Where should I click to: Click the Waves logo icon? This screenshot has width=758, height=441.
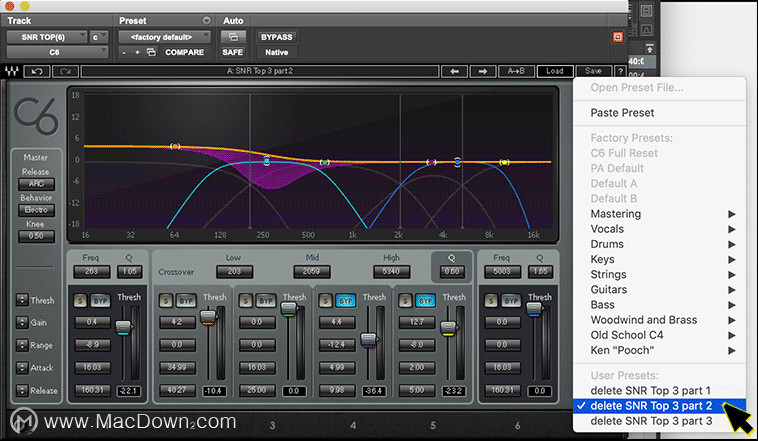(x=12, y=72)
